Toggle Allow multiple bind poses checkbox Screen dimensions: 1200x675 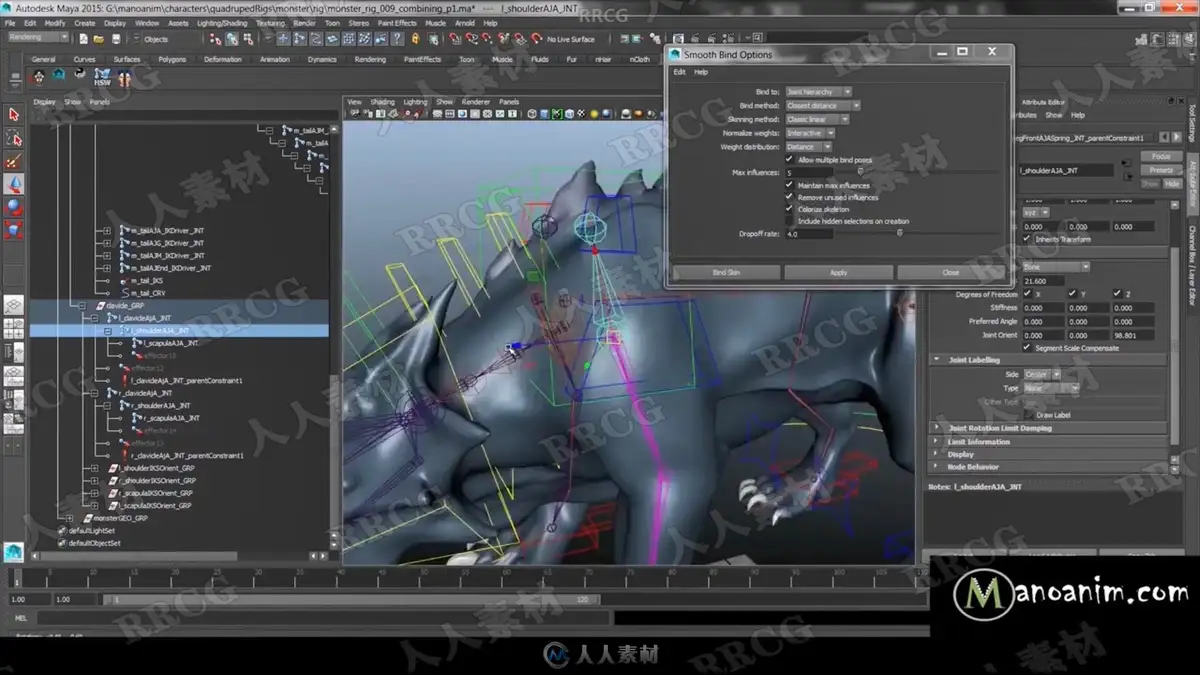789,160
